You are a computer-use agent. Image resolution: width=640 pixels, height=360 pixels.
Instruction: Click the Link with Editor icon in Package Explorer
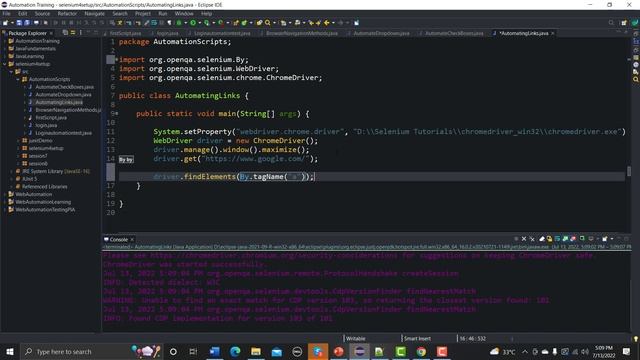coord(73,33)
